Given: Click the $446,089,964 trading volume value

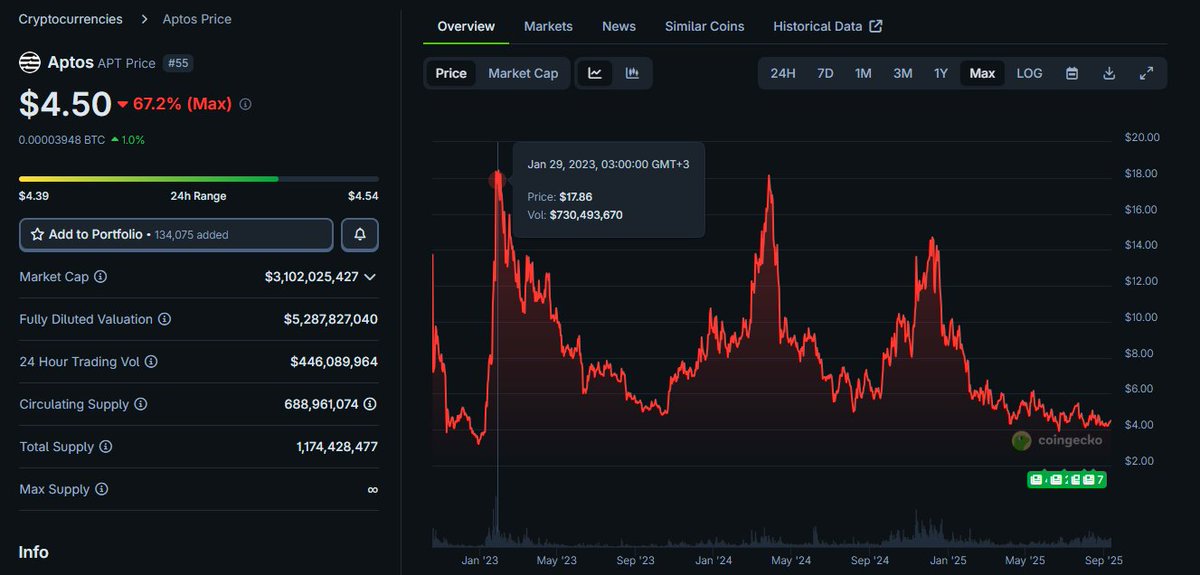Looking at the screenshot, I should (334, 362).
